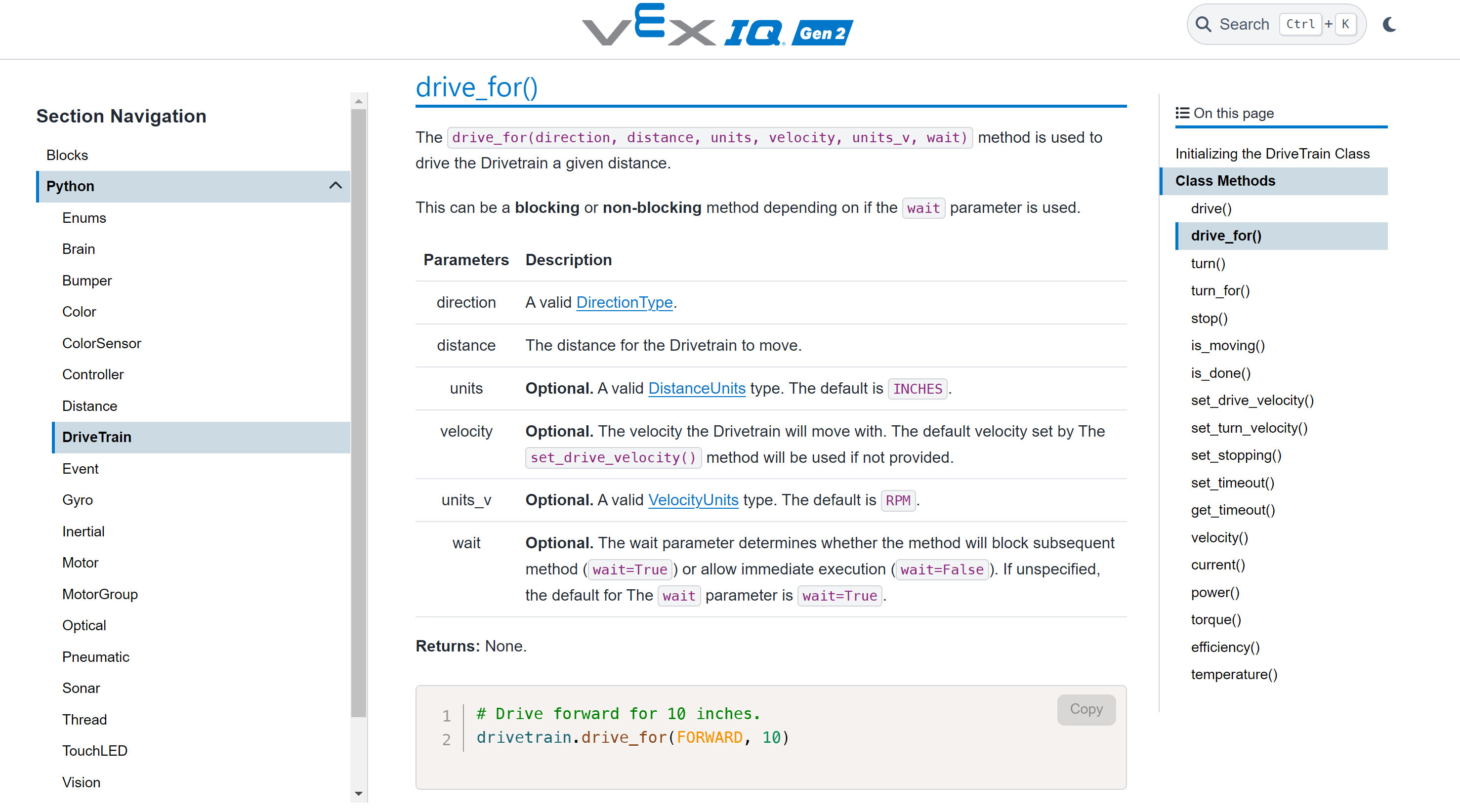Open the TouchLED documentation page
Image resolution: width=1460 pixels, height=812 pixels.
tap(95, 750)
